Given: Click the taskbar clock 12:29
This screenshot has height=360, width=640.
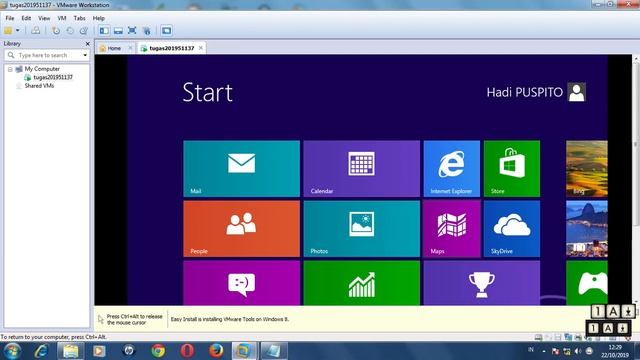Looking at the screenshot, I should [x=615, y=347].
